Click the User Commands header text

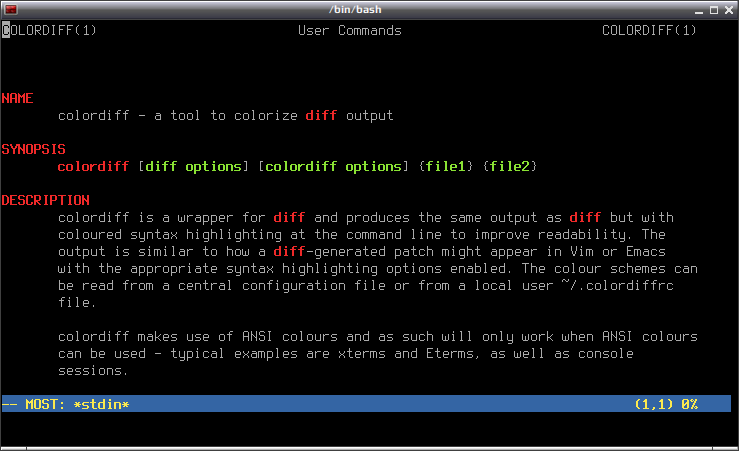click(350, 31)
